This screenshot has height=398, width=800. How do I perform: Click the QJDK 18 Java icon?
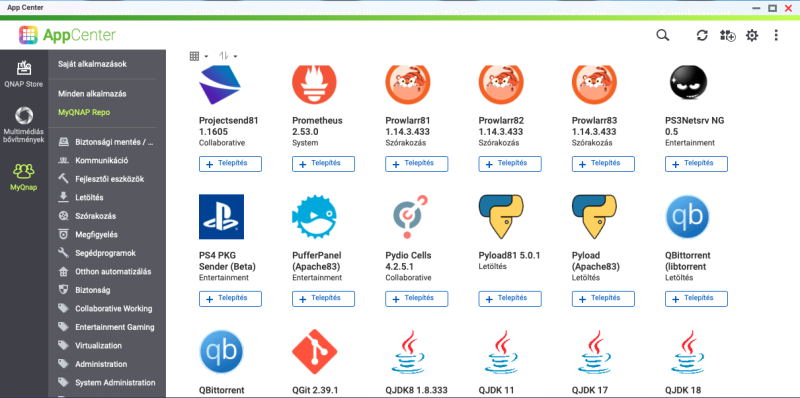[x=688, y=352]
